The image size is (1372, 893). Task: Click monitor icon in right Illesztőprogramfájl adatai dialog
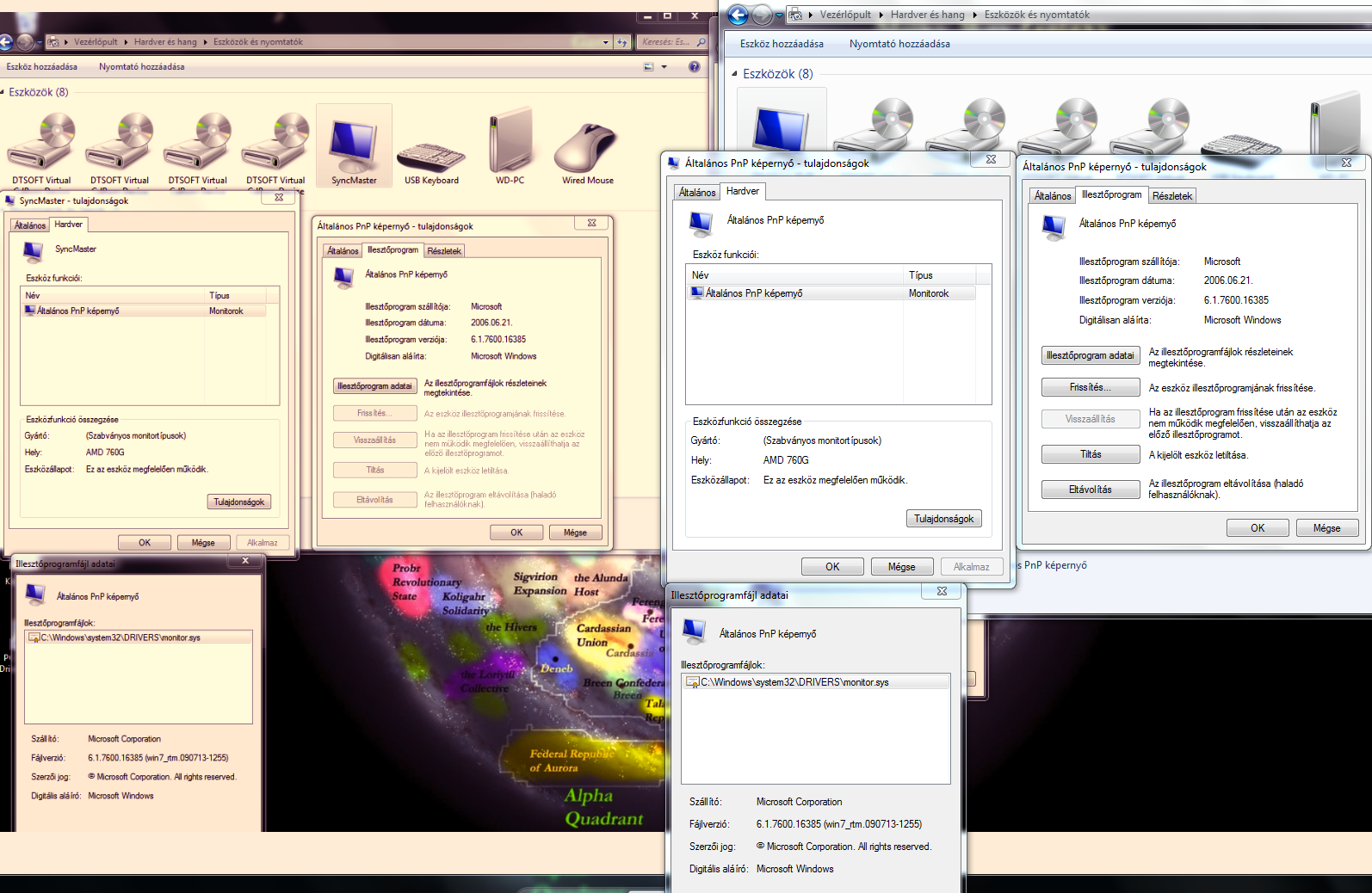(x=694, y=631)
